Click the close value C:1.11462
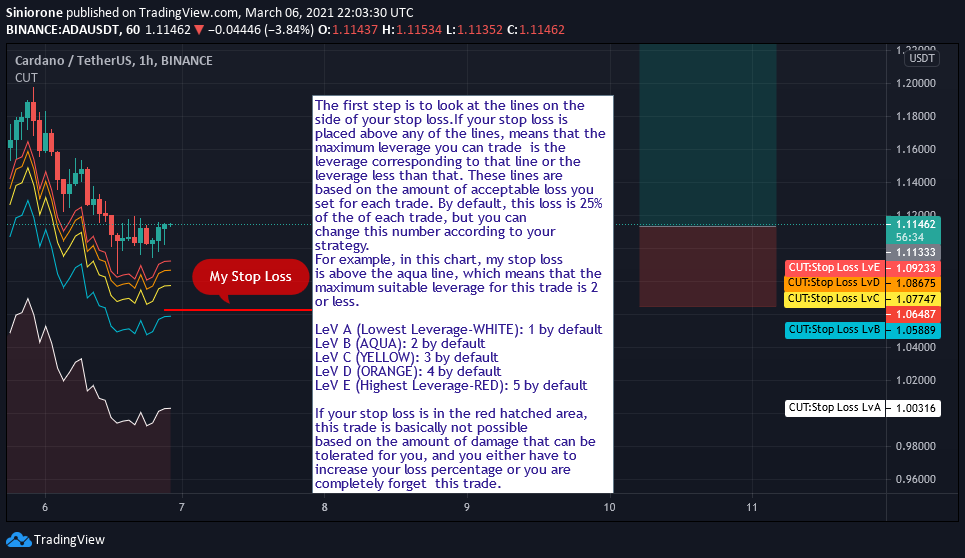 pos(535,30)
